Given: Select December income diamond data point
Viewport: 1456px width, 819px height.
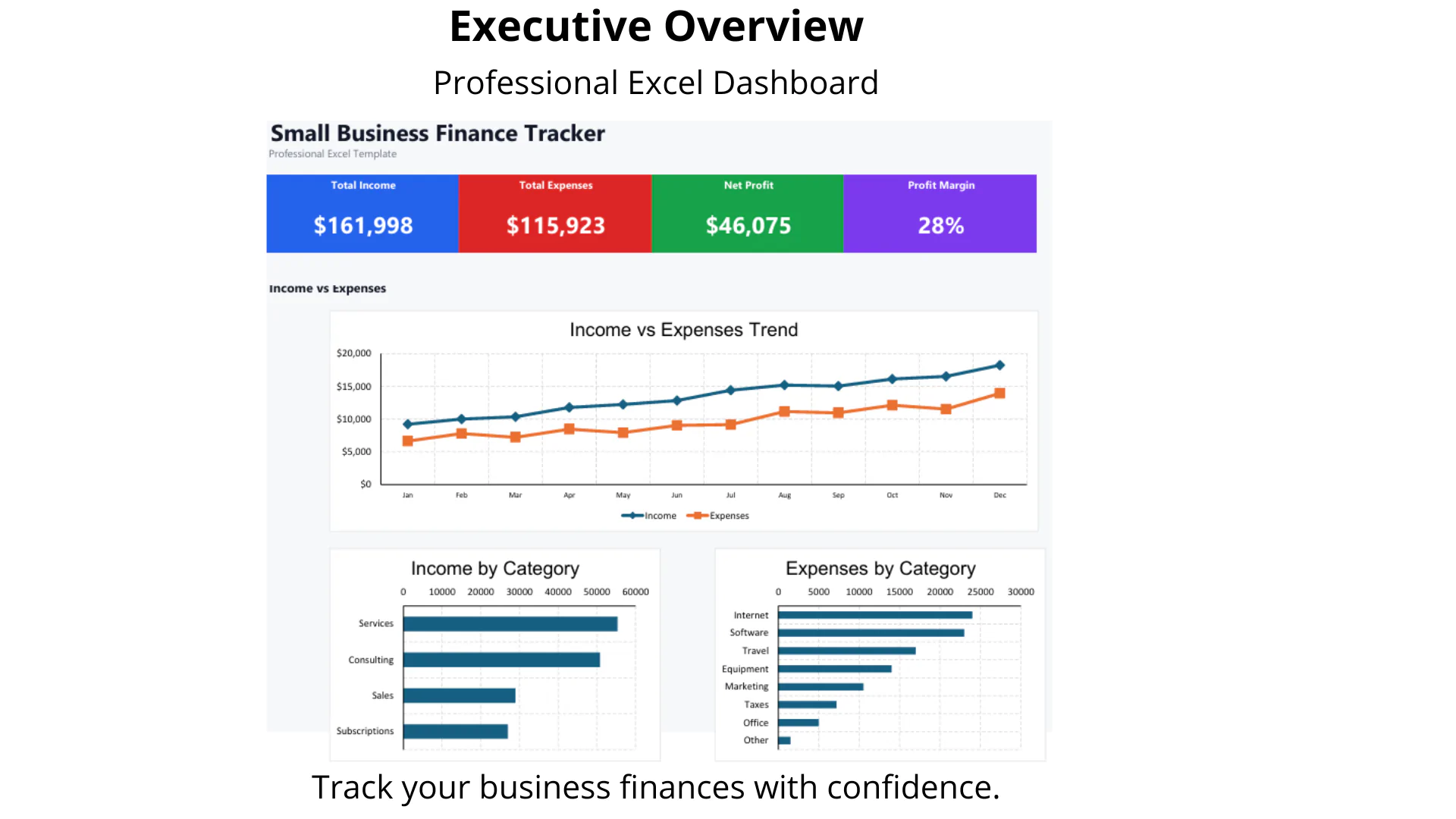Looking at the screenshot, I should point(999,366).
